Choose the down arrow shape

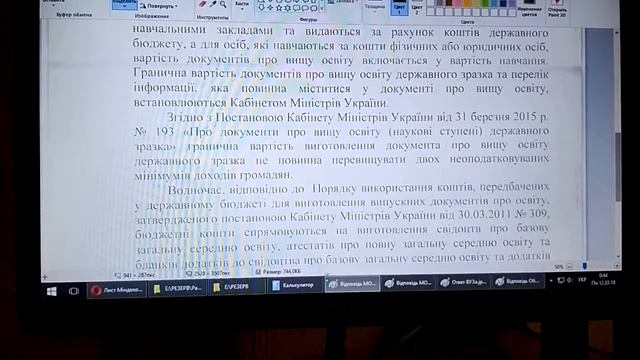click(x=262, y=8)
